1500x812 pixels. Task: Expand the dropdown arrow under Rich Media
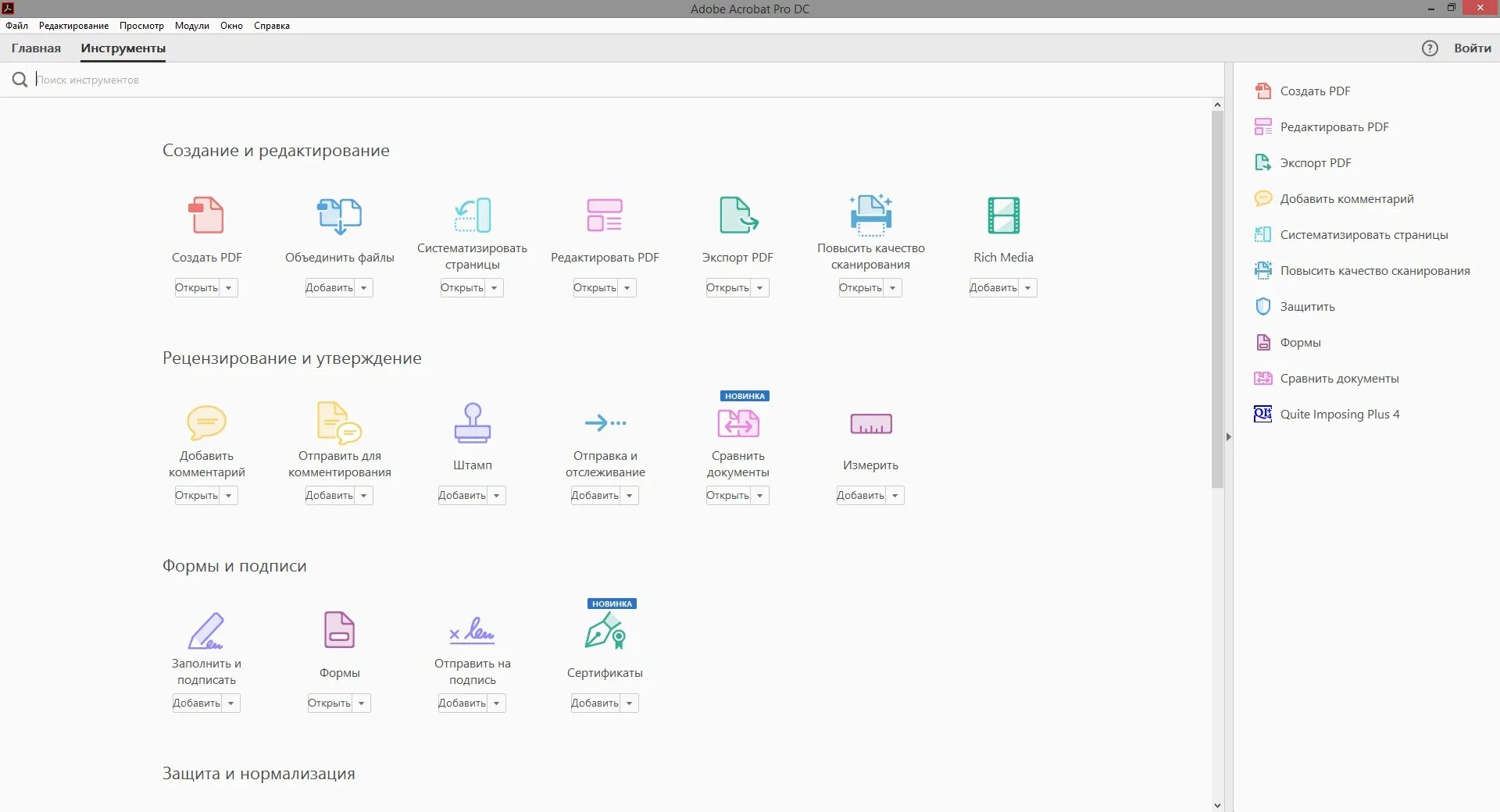[x=1028, y=288]
